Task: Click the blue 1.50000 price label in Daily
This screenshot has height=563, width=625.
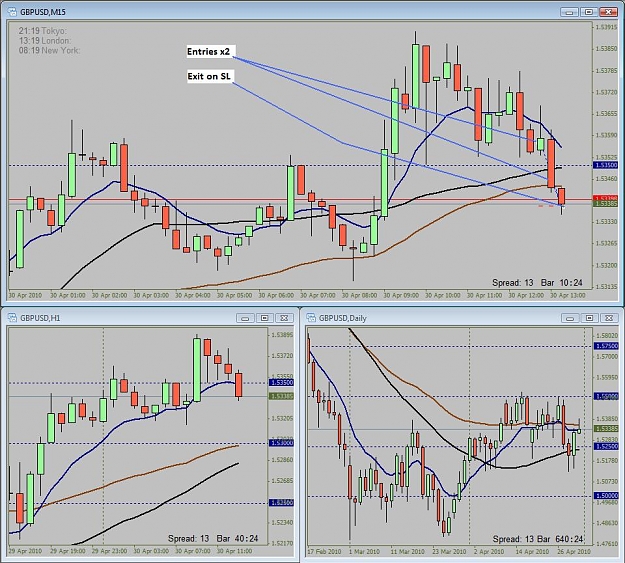Action: (x=606, y=496)
